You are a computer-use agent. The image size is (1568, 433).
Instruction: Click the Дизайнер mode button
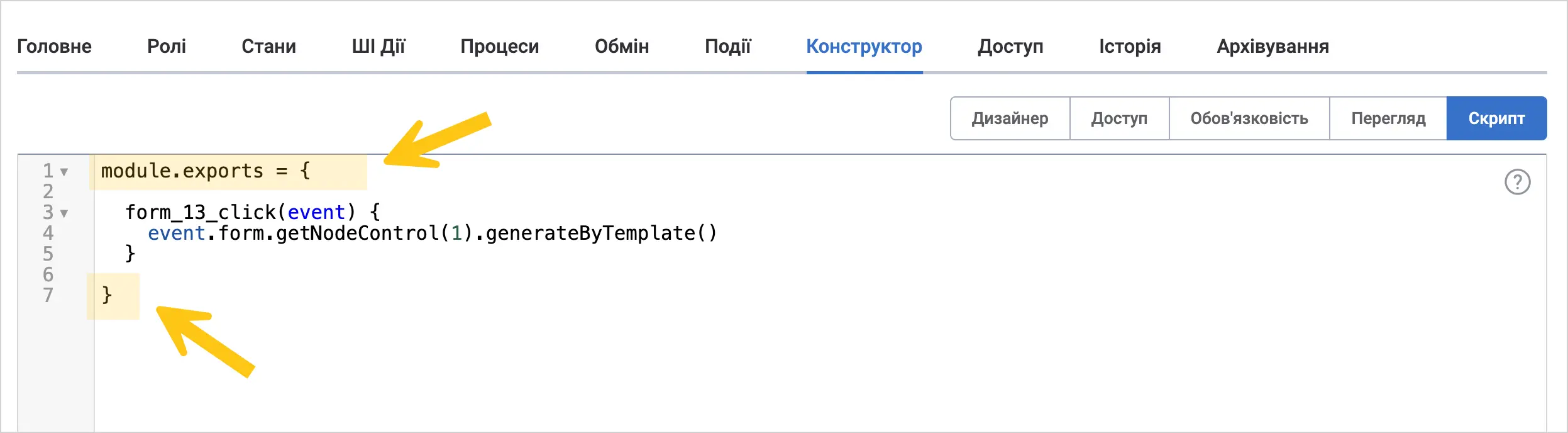[1010, 118]
